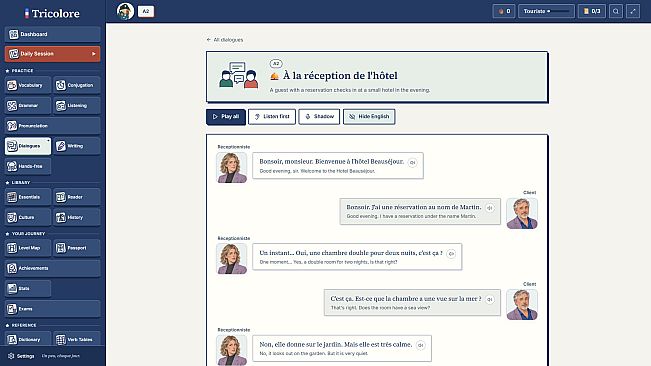Open Achievements

coord(52,268)
